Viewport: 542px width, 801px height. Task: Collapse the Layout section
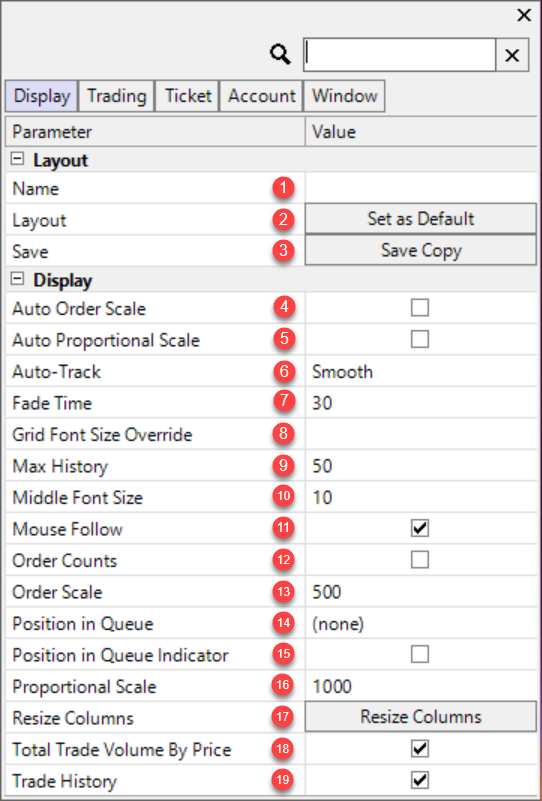18,159
